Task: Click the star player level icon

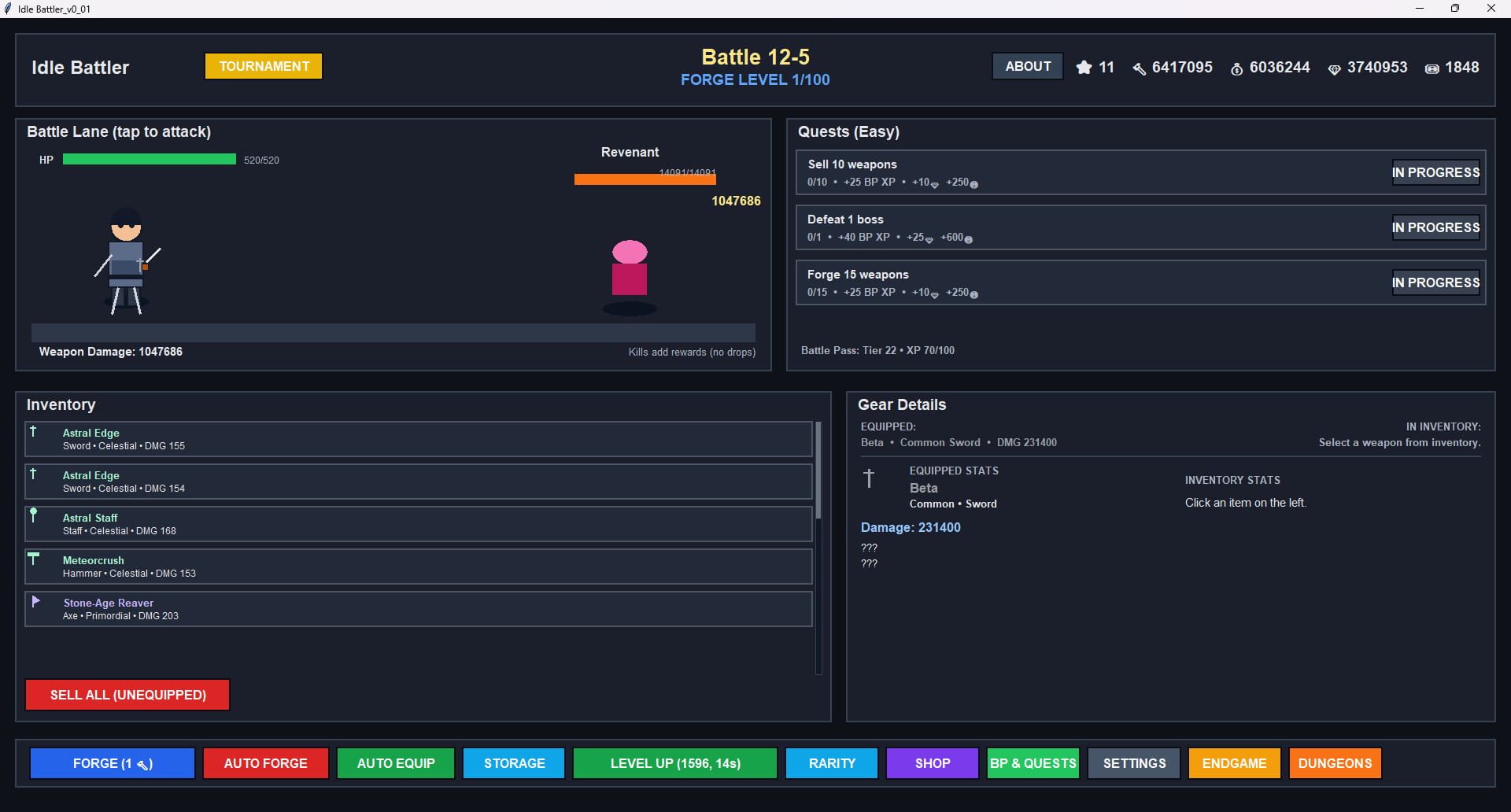Action: [1085, 68]
